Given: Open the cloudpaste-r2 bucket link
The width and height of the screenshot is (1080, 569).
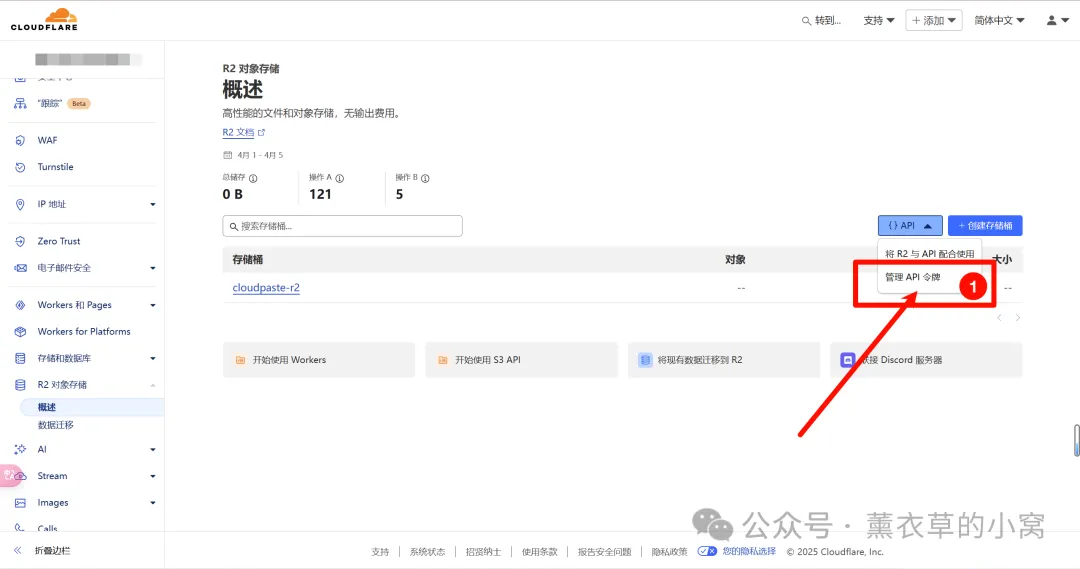Looking at the screenshot, I should pyautogui.click(x=266, y=288).
